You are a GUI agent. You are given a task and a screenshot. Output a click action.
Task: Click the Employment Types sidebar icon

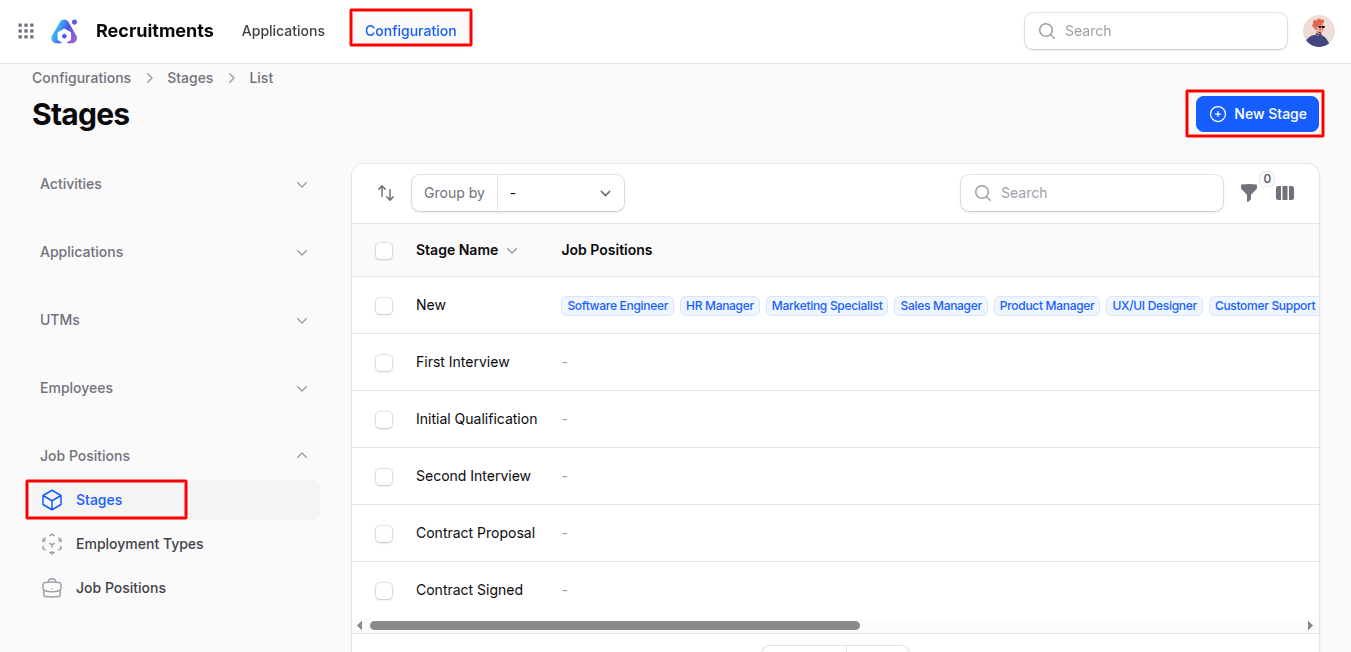52,544
